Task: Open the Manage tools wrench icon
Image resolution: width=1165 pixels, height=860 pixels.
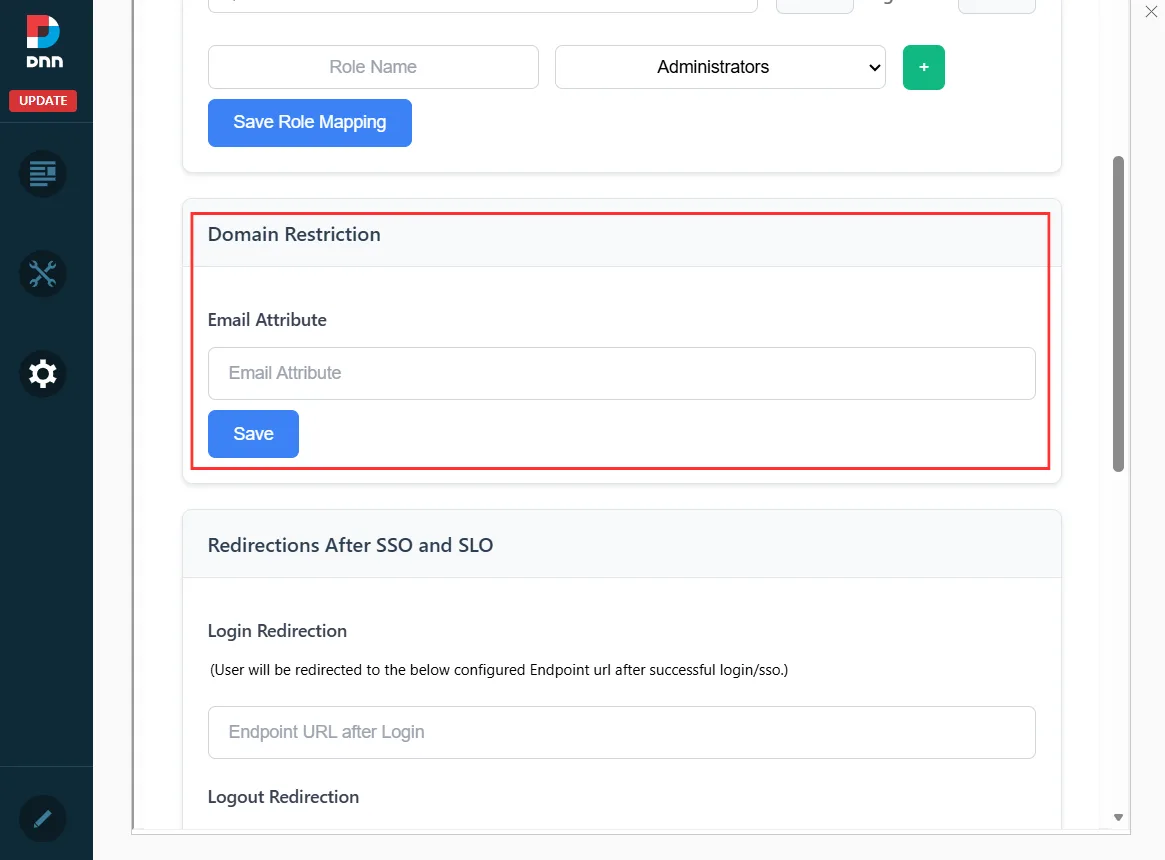Action: click(x=42, y=274)
